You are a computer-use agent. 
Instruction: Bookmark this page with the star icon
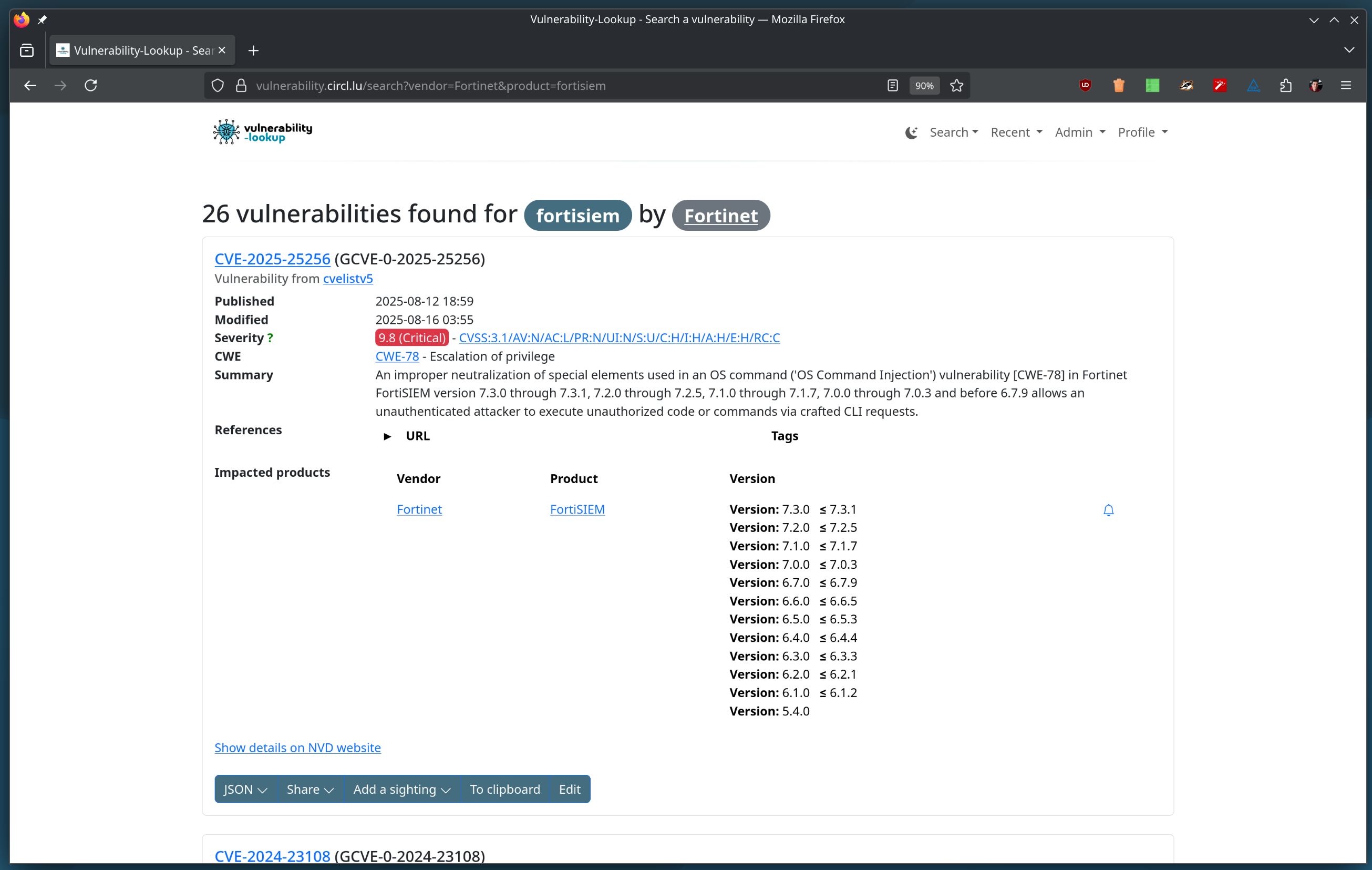[957, 86]
